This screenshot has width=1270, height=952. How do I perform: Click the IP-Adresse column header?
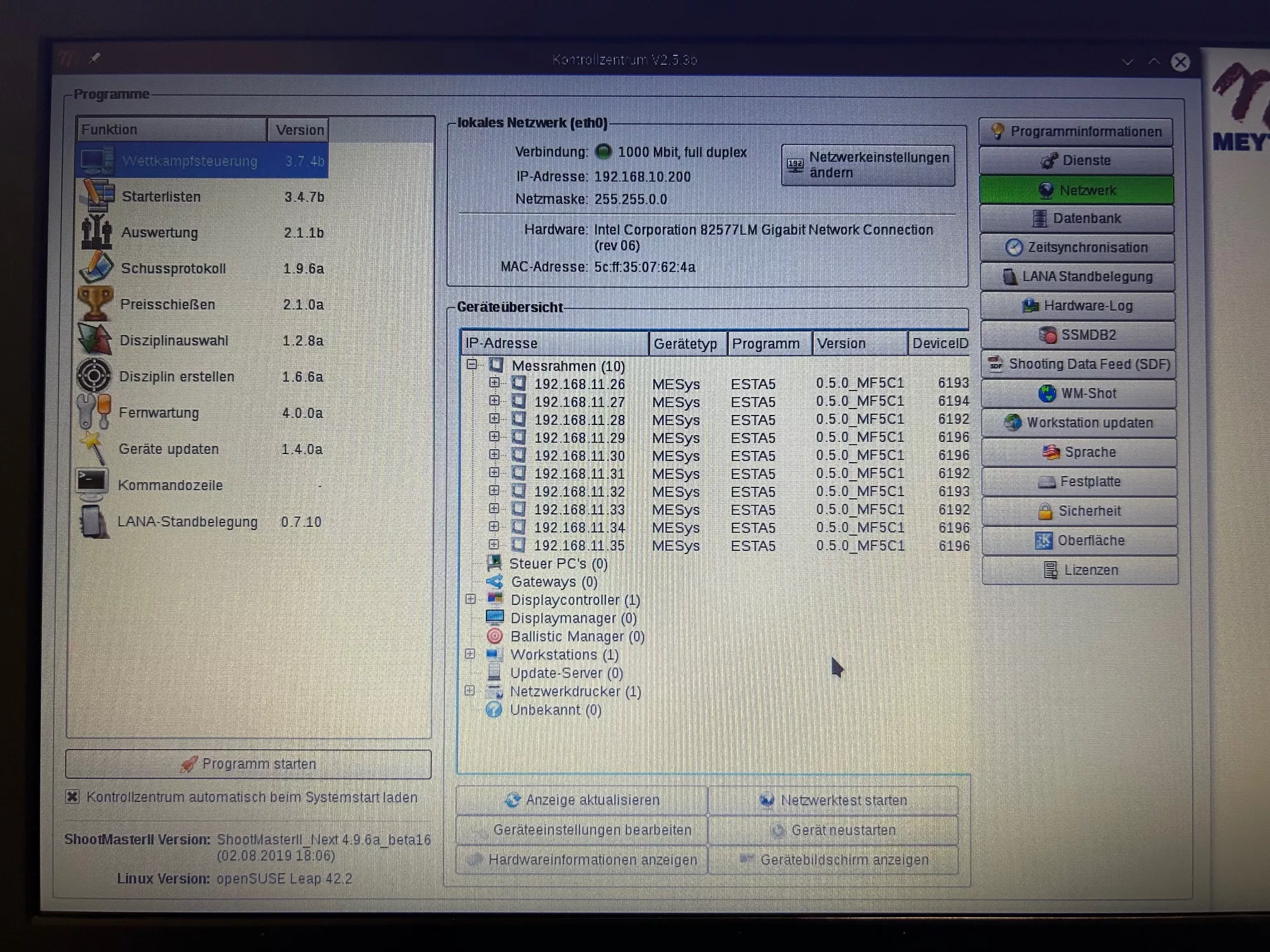pos(554,343)
